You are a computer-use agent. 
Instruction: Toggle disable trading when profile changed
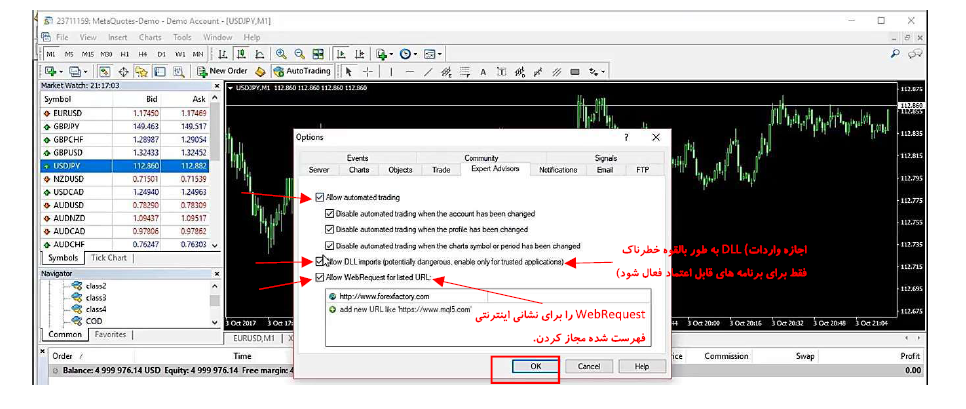tap(330, 229)
